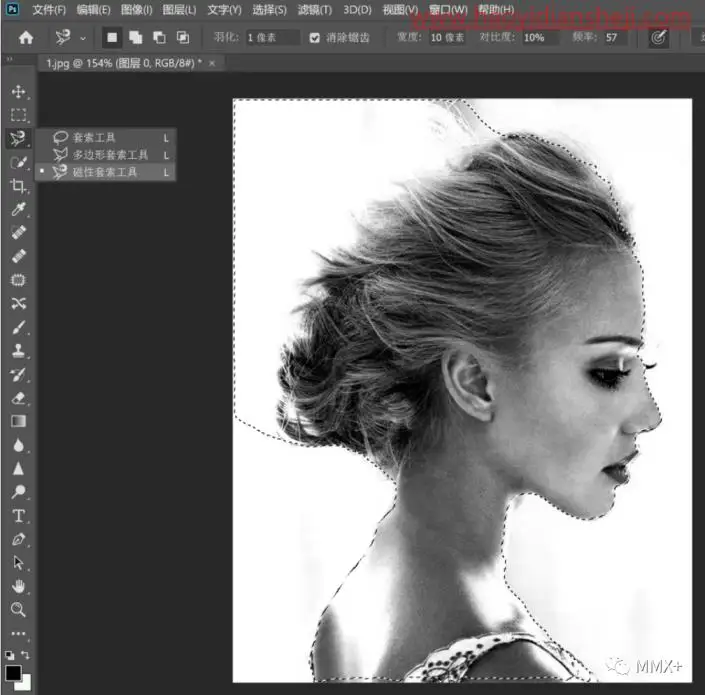Viewport: 705px width, 695px height.
Task: Open the 文字(Y) menu
Action: click(224, 9)
